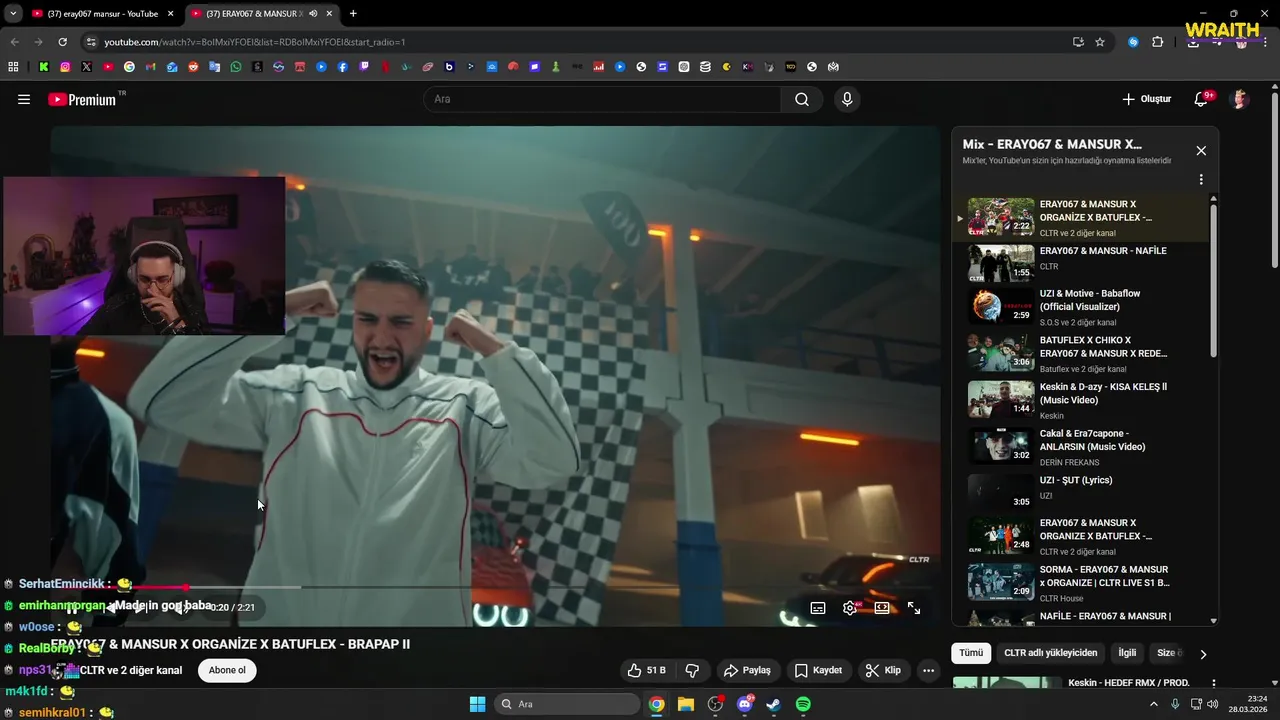Open File Explorer from the taskbar
This screenshot has width=1280, height=720.
pyautogui.click(x=686, y=704)
